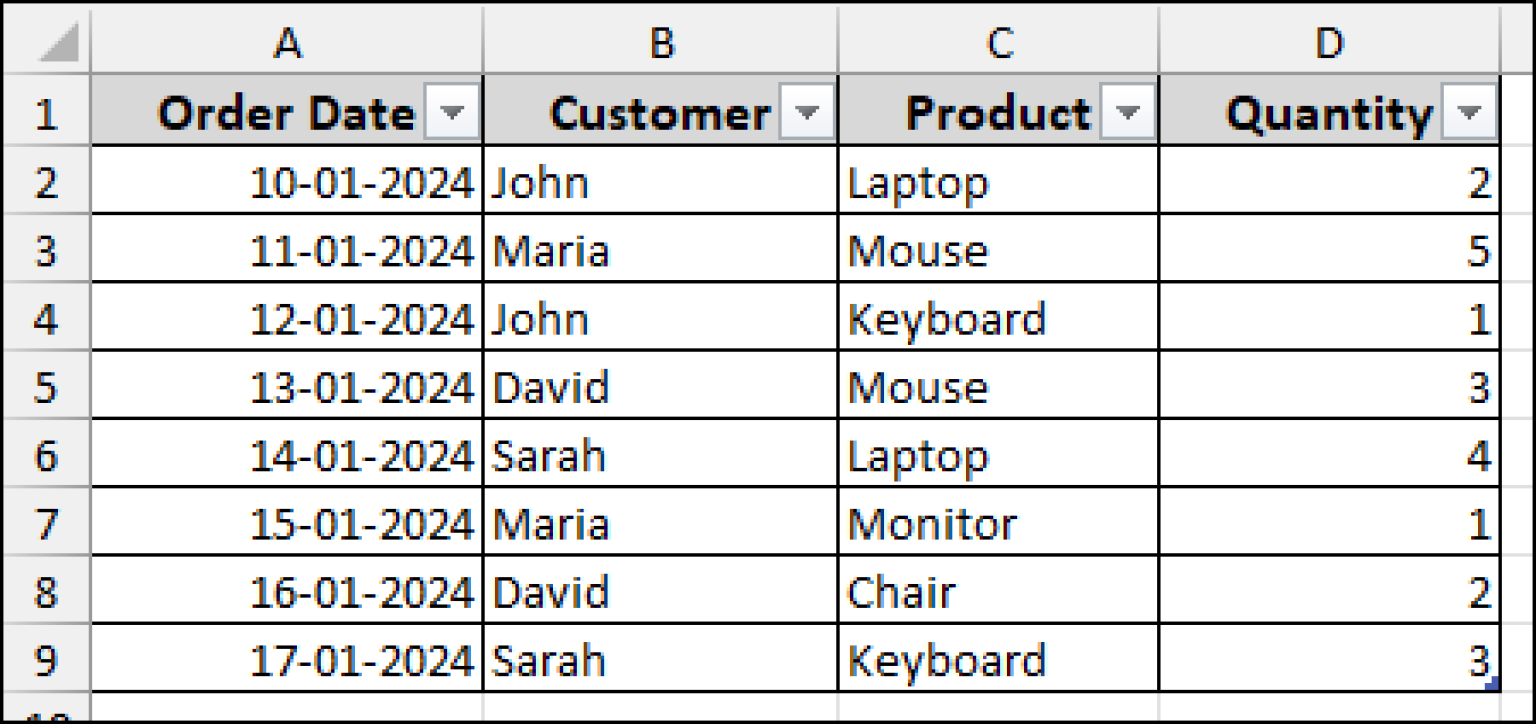Click the date cell 14-01-2024
This screenshot has width=1536, height=724.
[287, 455]
